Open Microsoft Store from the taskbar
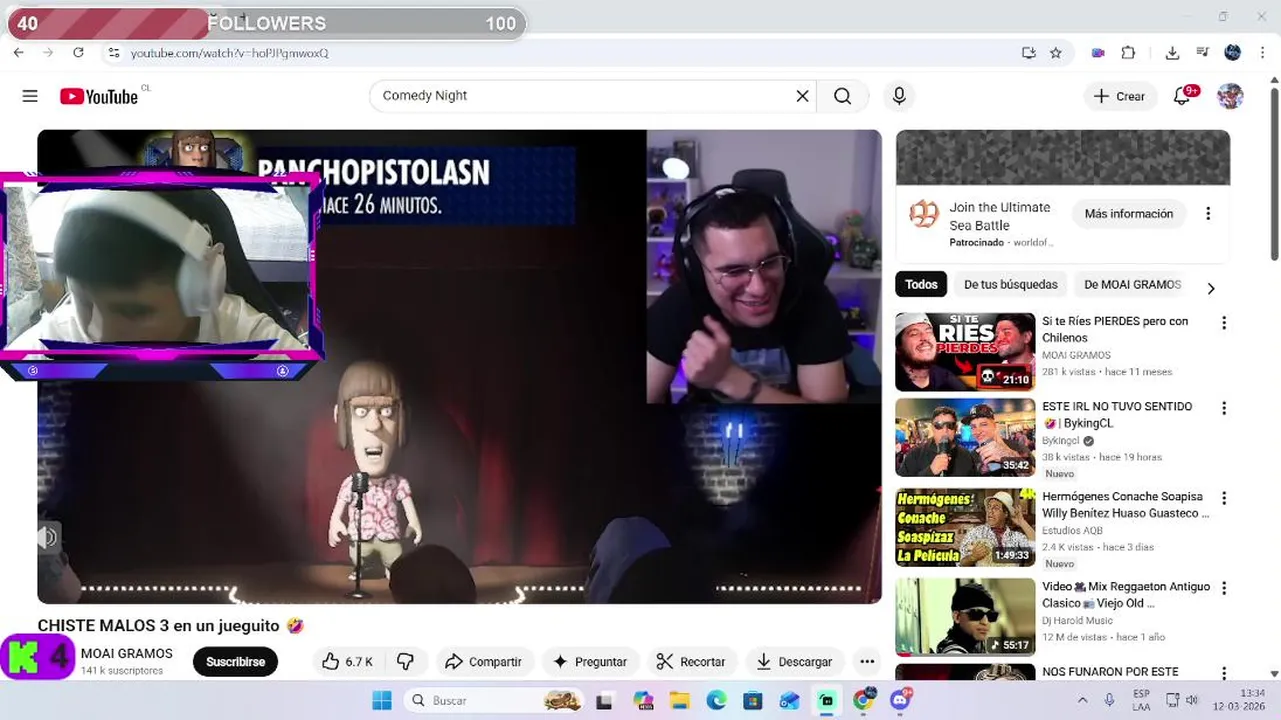Screen dimensions: 1281x720 click(753, 701)
